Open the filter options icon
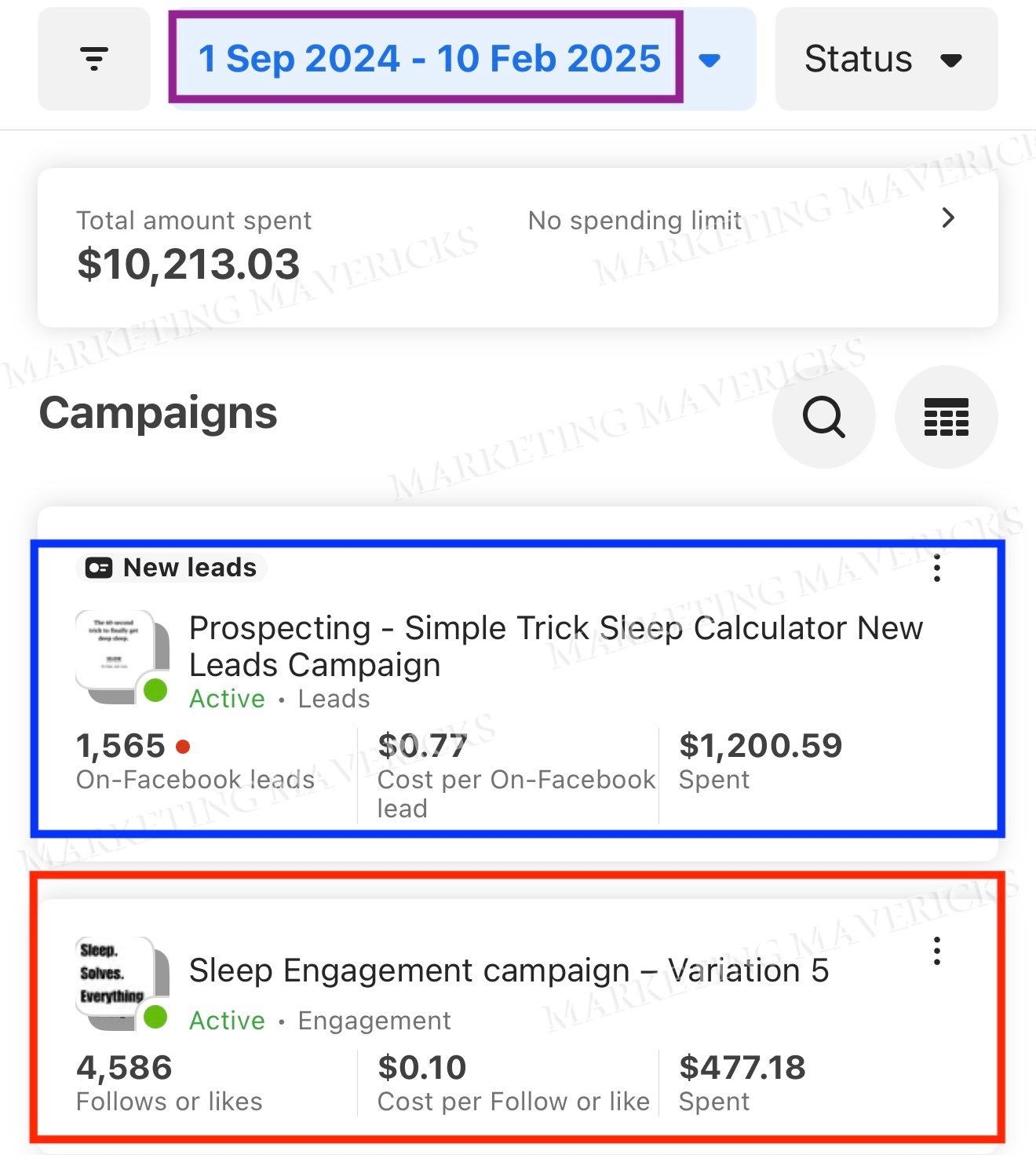 coord(94,59)
